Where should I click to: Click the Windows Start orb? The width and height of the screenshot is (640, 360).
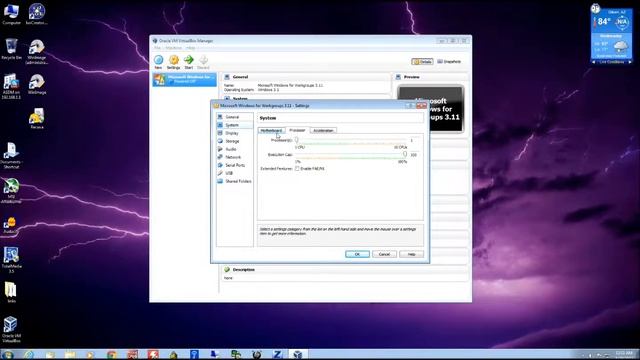click(x=8, y=355)
